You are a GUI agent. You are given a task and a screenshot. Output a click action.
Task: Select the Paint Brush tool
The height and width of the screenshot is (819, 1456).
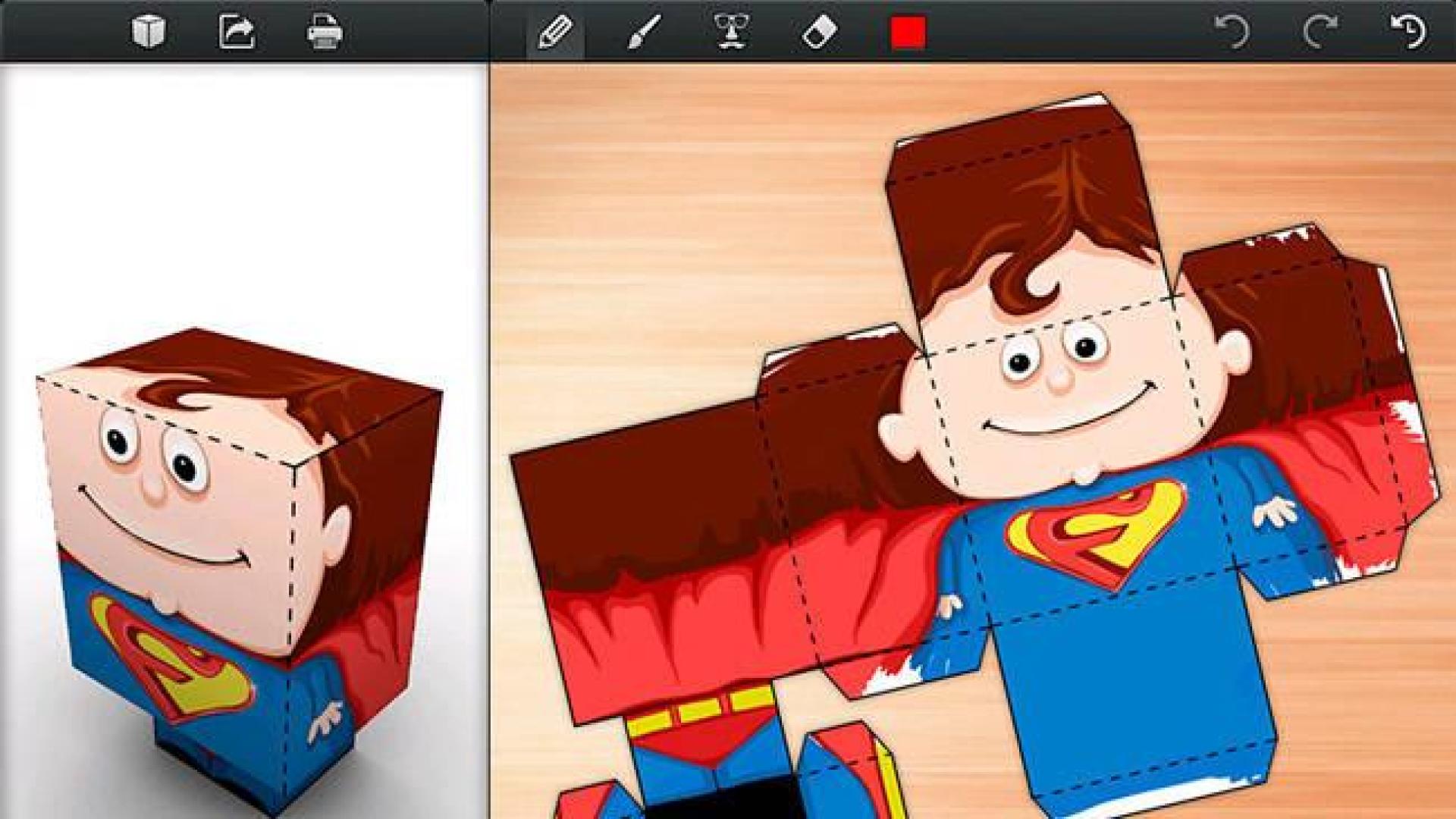tap(644, 33)
